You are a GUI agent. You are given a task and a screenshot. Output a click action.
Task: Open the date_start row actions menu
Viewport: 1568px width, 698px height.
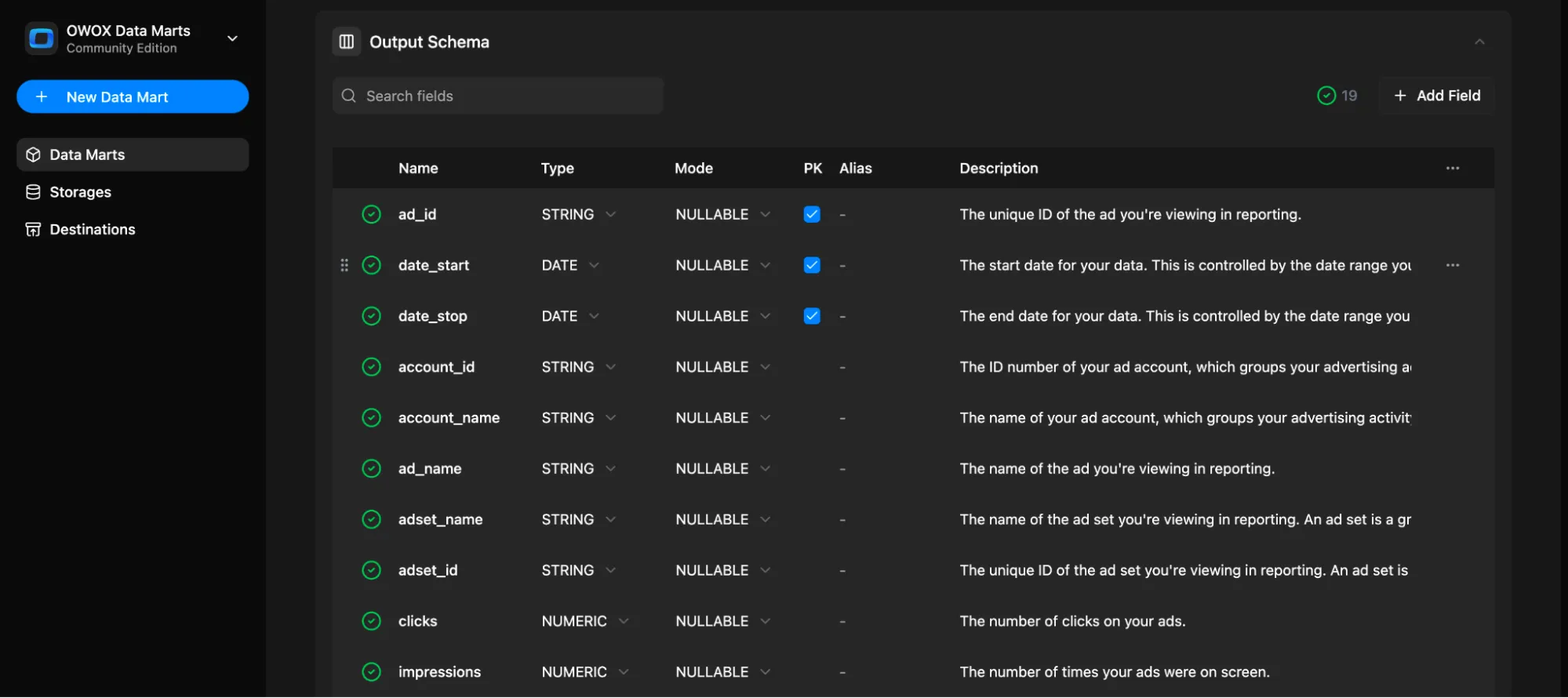click(x=1453, y=265)
